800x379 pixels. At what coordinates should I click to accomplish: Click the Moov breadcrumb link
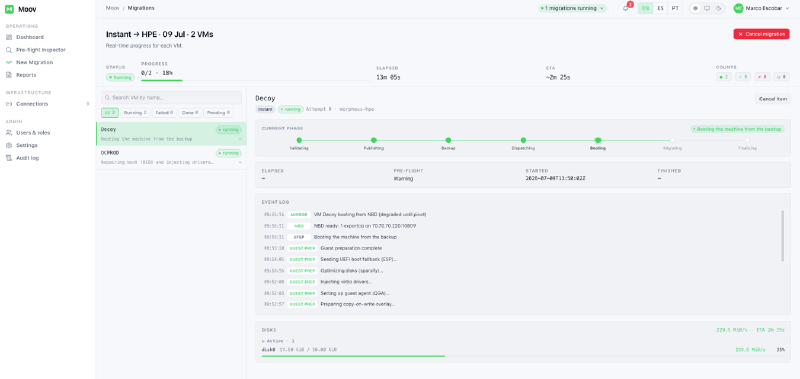[x=112, y=8]
